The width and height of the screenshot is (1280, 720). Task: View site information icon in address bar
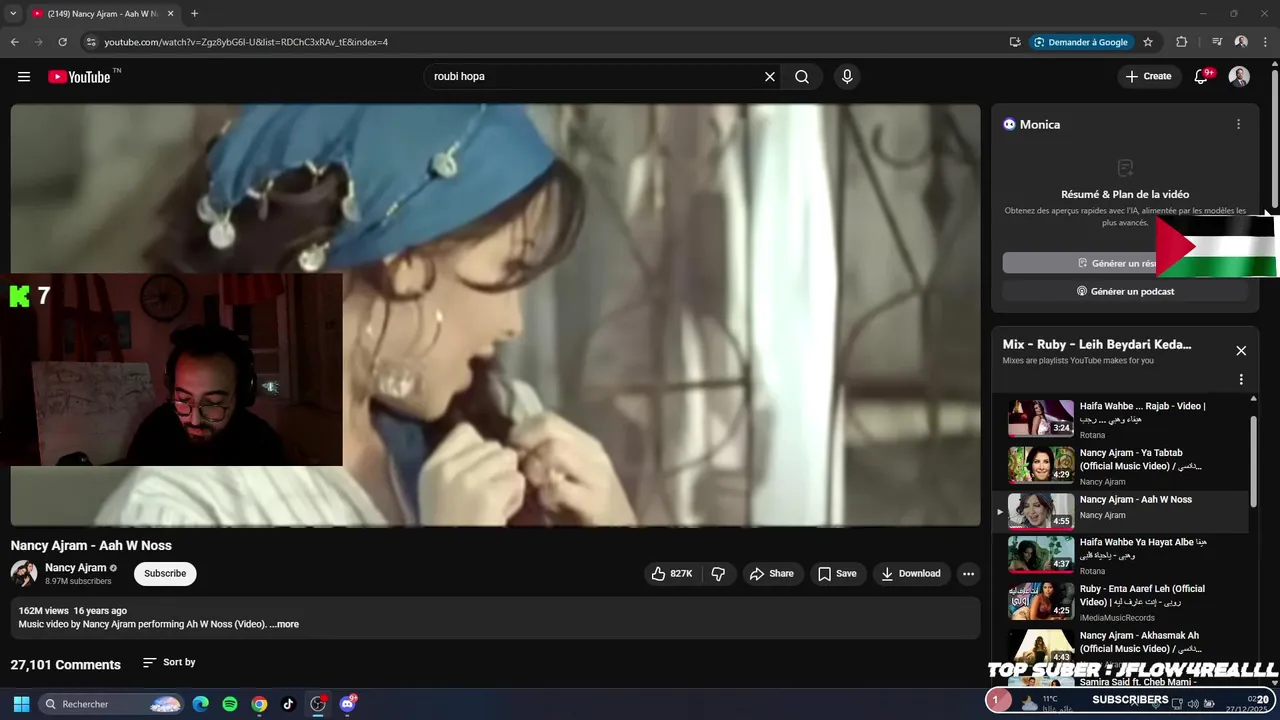[x=90, y=42]
